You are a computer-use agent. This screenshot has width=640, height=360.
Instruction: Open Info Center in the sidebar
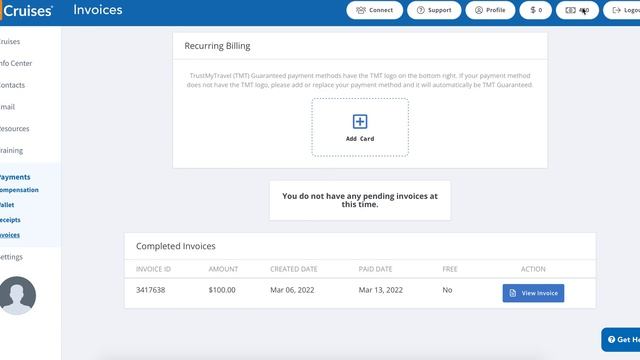tap(16, 63)
